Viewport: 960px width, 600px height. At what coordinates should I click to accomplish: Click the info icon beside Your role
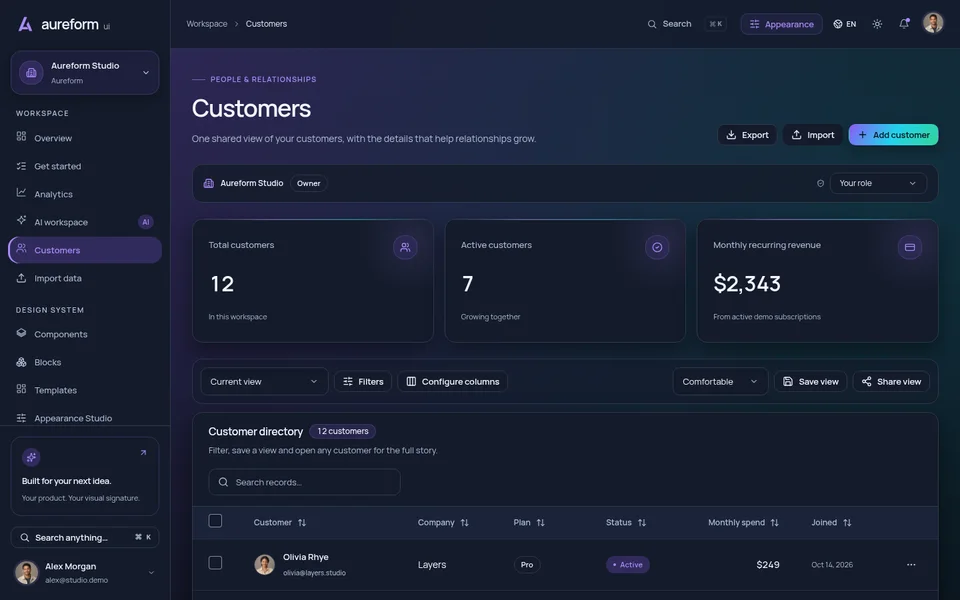pos(820,183)
